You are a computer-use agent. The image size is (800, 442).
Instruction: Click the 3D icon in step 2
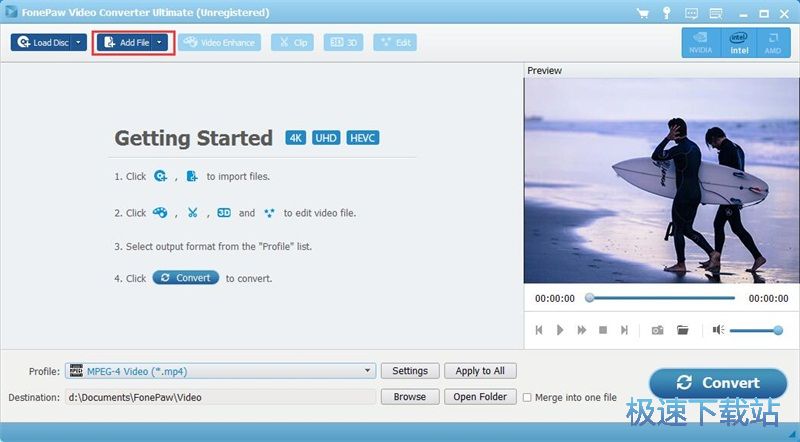pyautogui.click(x=224, y=213)
